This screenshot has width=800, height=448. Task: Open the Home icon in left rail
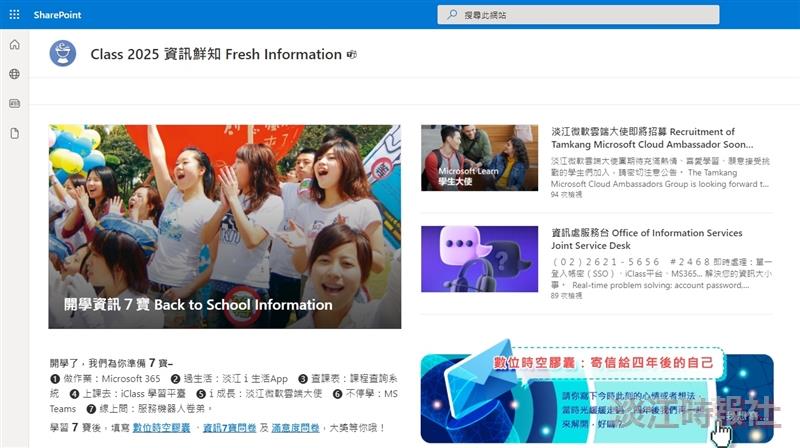coord(14,44)
